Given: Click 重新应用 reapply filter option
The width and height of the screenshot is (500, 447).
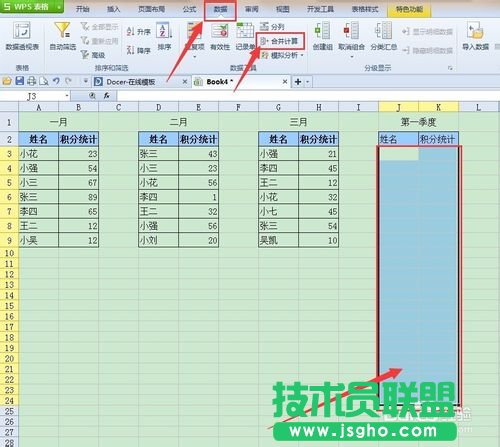Looking at the screenshot, I should 100,41.
